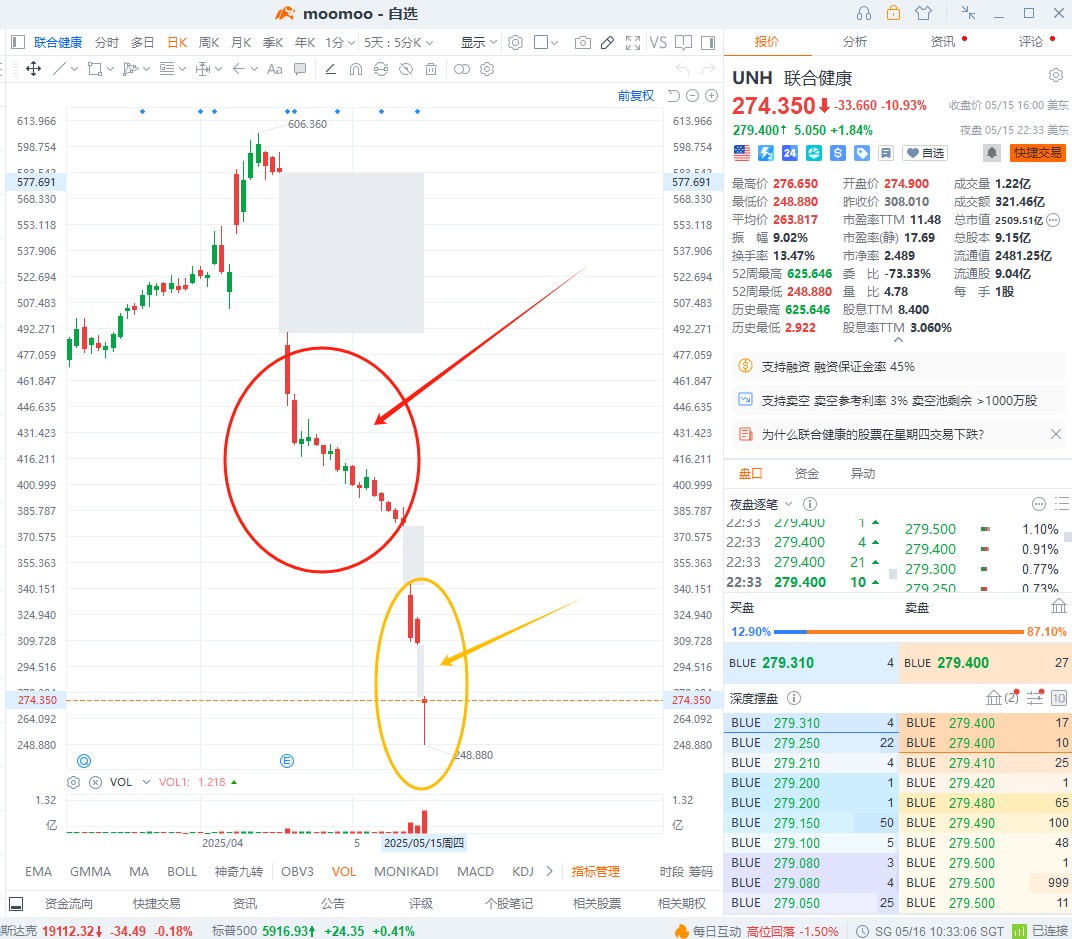Viewport: 1072px width, 939px height.
Task: Zoom out chart with minus icon
Action: (x=693, y=96)
